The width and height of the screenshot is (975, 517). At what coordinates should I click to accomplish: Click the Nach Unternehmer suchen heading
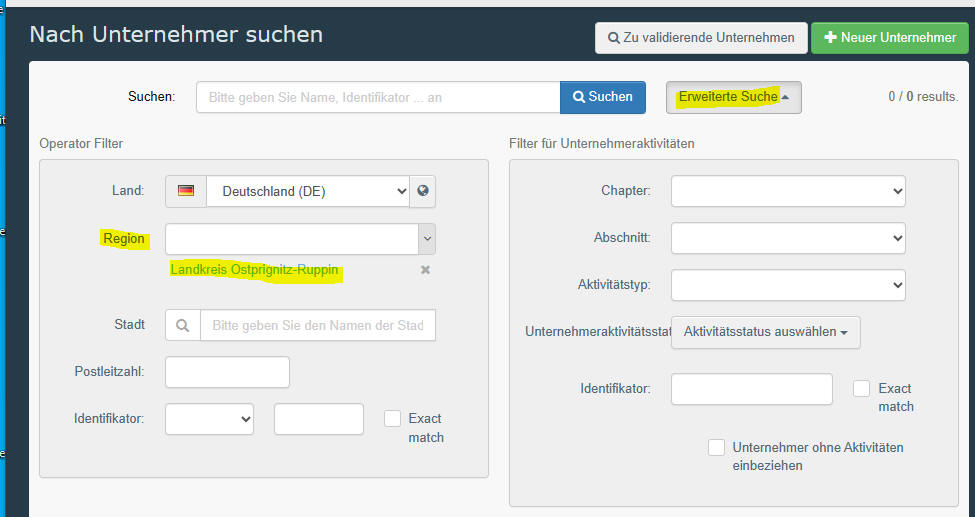177,35
